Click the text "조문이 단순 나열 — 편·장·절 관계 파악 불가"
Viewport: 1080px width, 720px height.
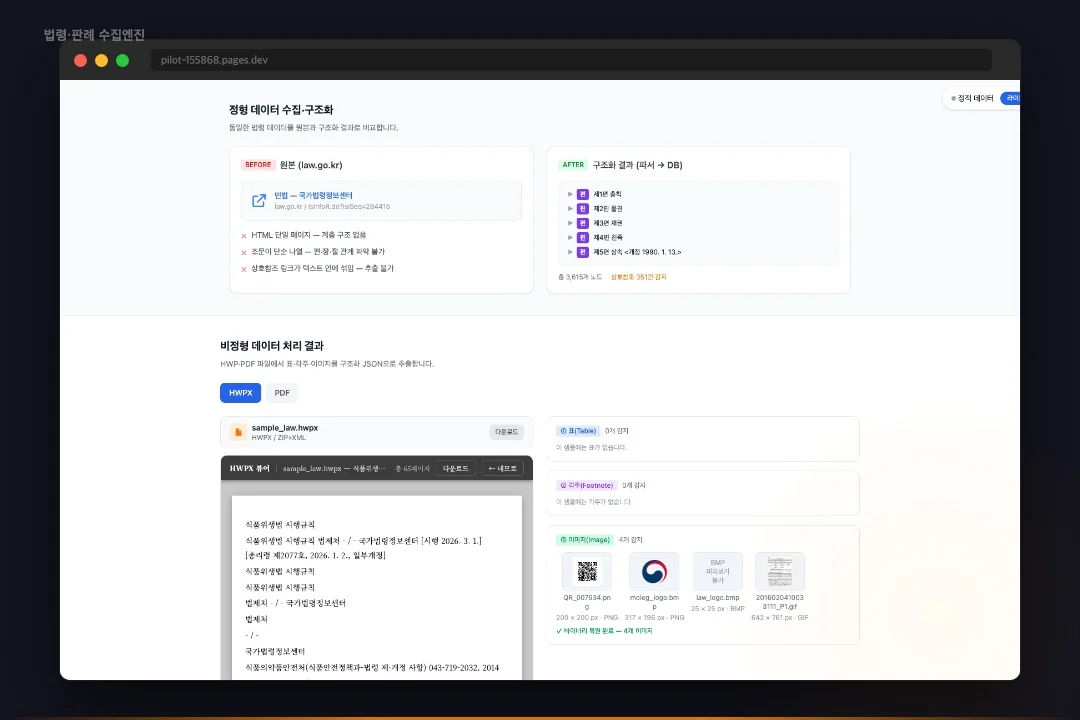[x=318, y=251]
